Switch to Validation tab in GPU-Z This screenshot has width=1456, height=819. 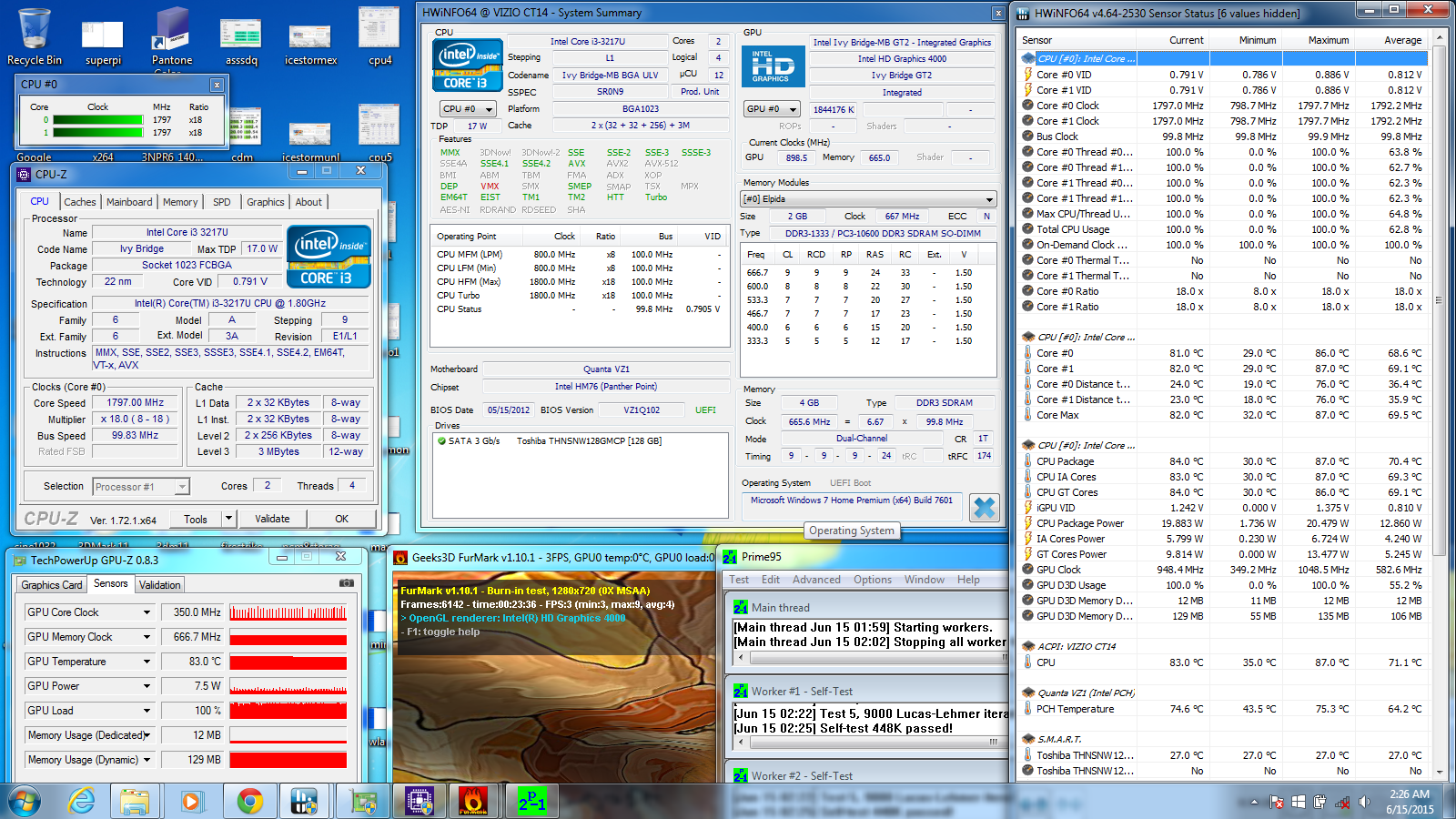click(160, 585)
